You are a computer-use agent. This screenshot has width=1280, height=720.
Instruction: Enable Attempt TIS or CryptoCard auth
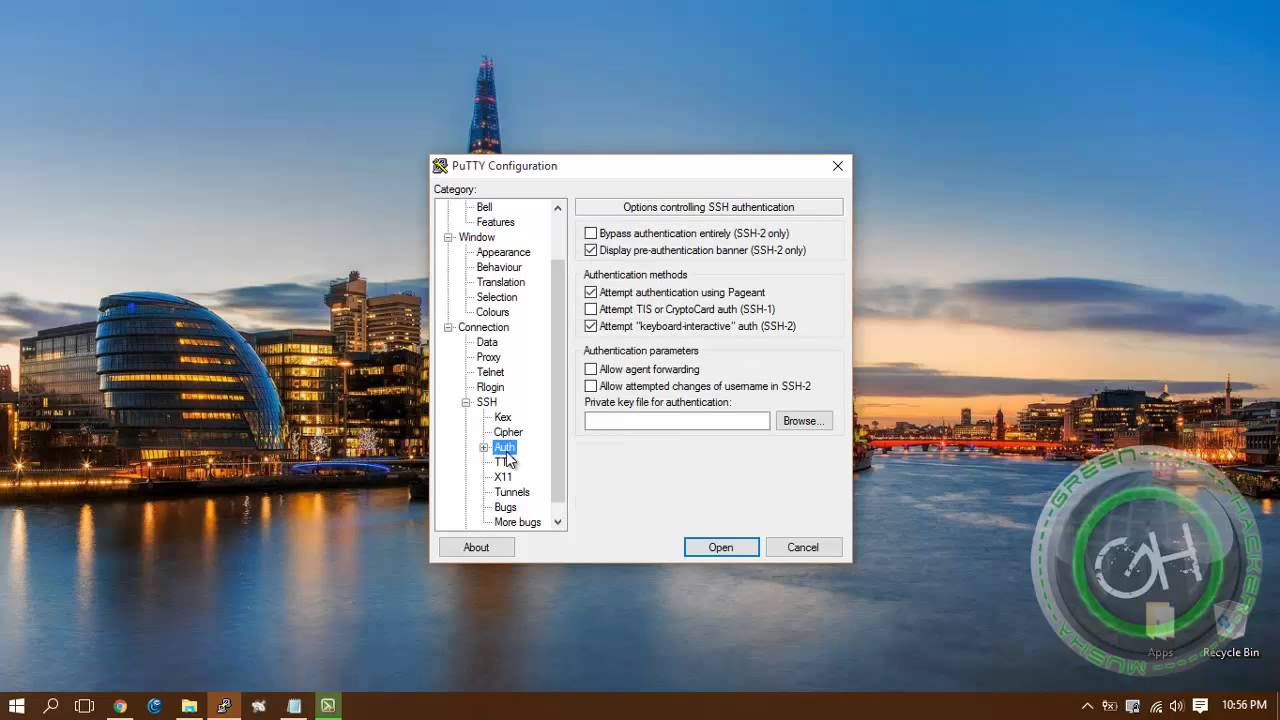pyautogui.click(x=591, y=309)
